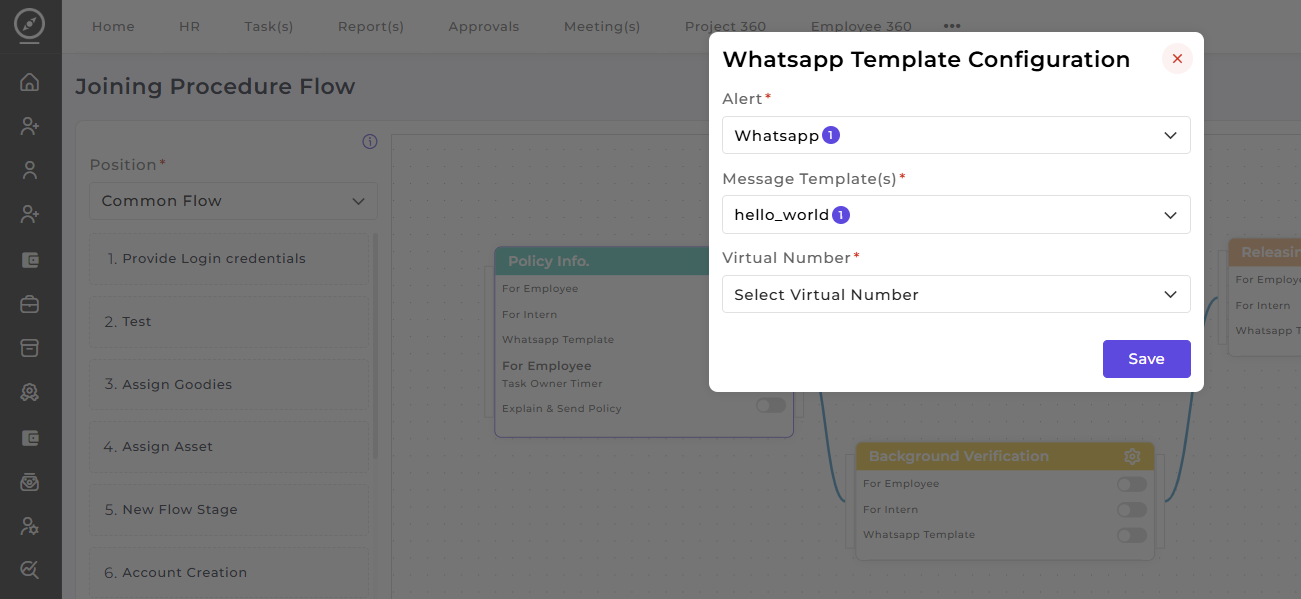
Task: Select stage 3. Assign Goodies
Action: (229, 385)
